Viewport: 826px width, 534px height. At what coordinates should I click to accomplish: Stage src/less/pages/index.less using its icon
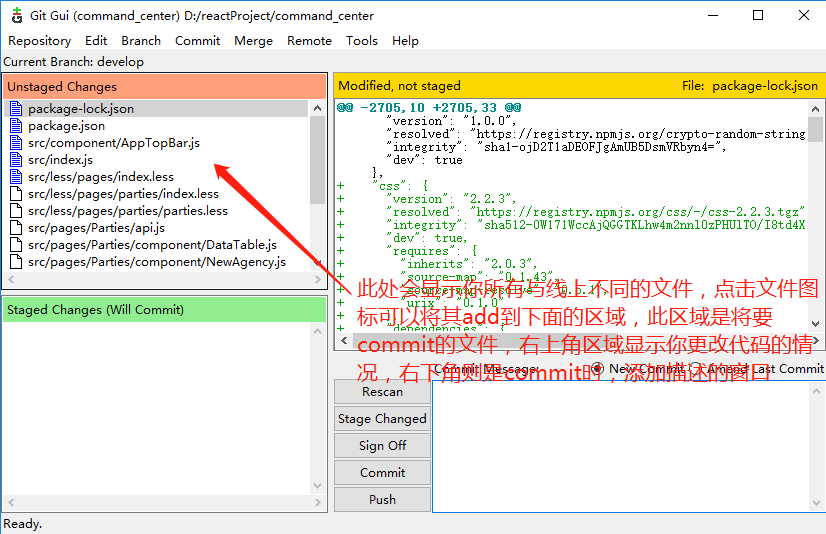(x=16, y=176)
